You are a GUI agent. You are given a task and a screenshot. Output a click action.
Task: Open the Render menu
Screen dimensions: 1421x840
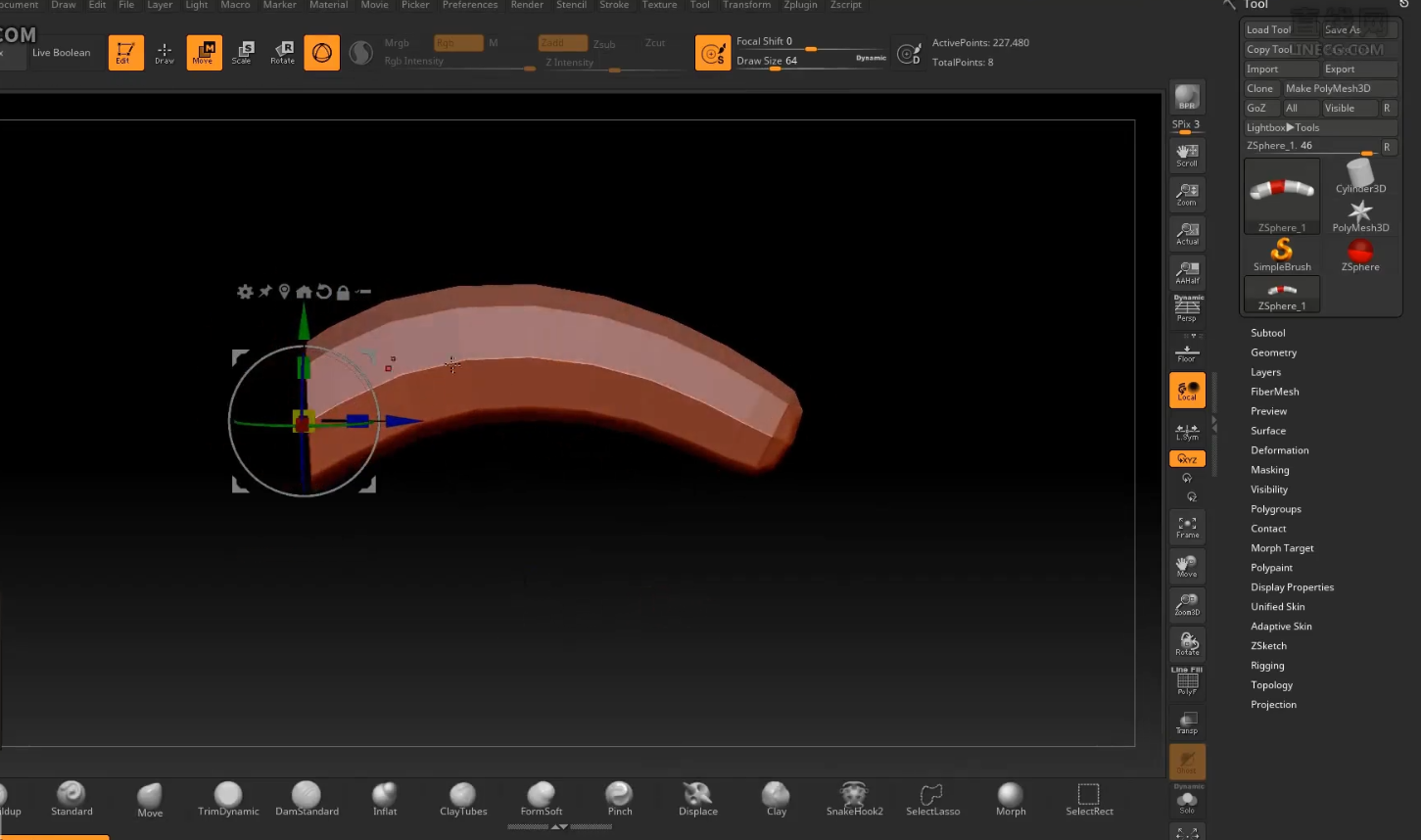(527, 5)
